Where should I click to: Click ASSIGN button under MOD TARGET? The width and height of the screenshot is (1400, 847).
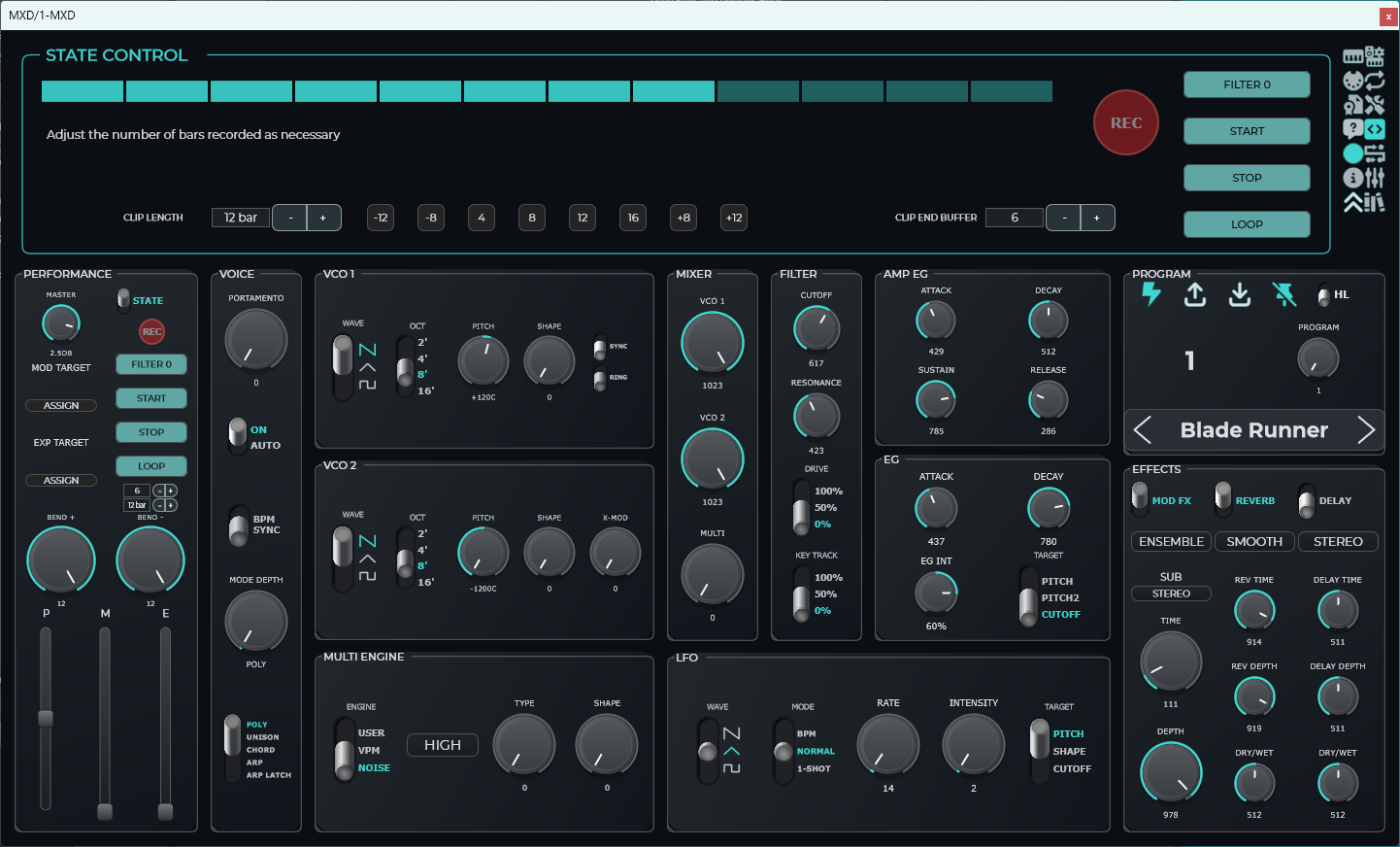pyautogui.click(x=61, y=405)
